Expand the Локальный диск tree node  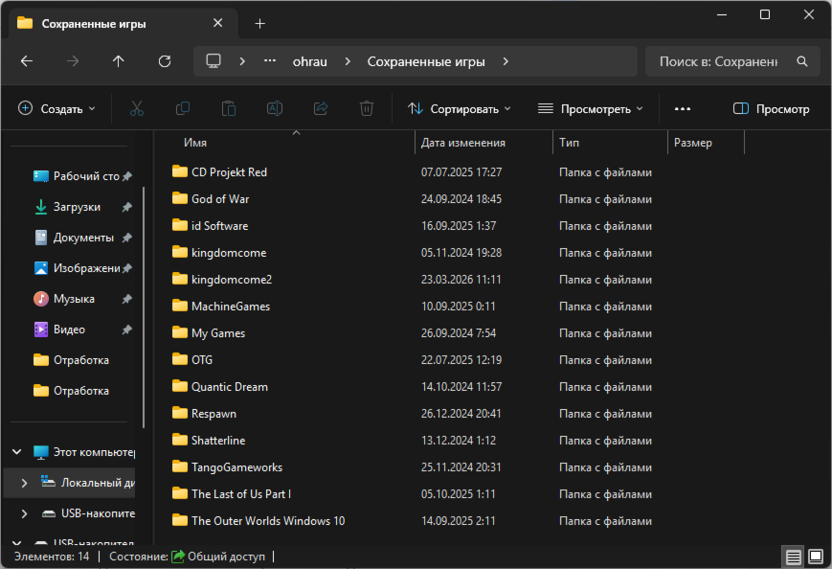point(24,483)
